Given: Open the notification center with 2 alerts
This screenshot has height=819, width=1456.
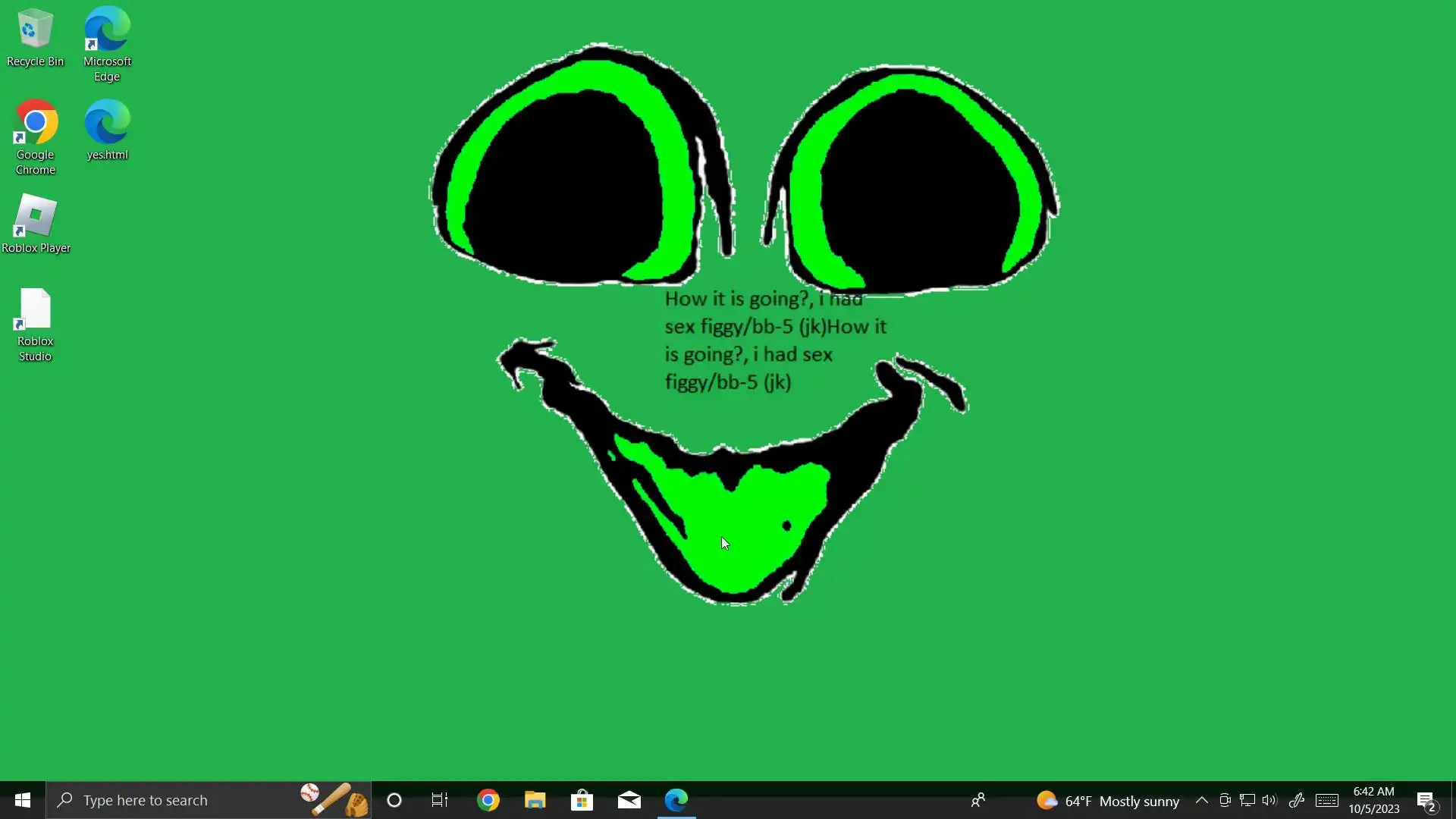Looking at the screenshot, I should 1426,801.
